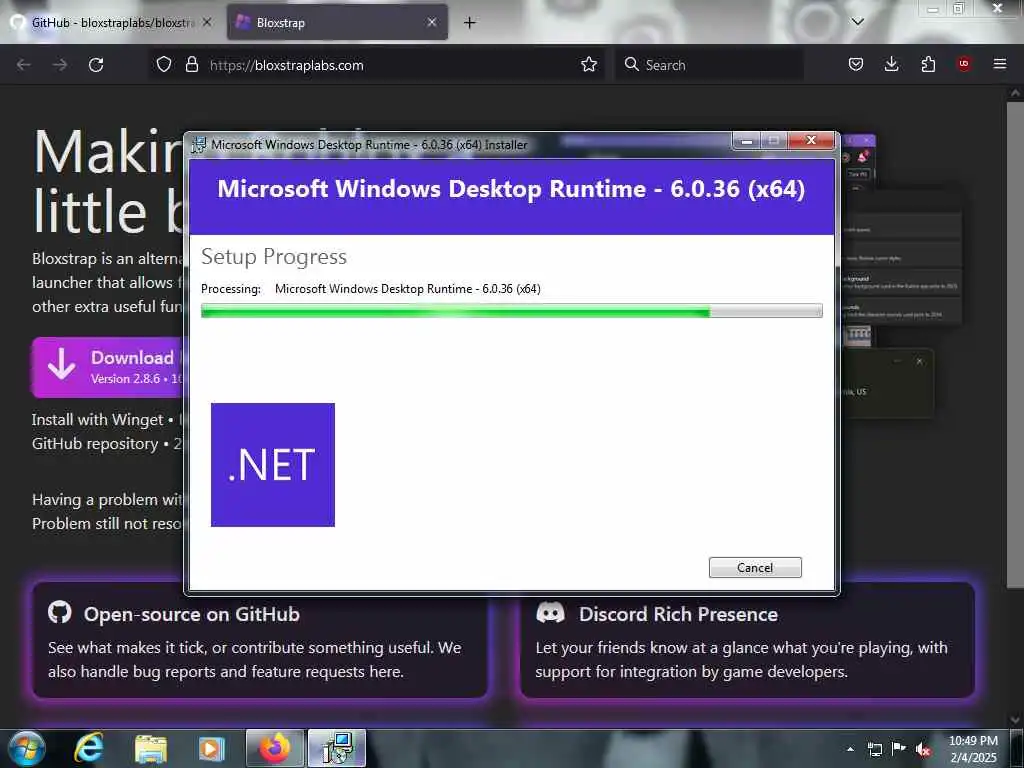Cancel the .NET Desktop Runtime installation

[x=755, y=567]
